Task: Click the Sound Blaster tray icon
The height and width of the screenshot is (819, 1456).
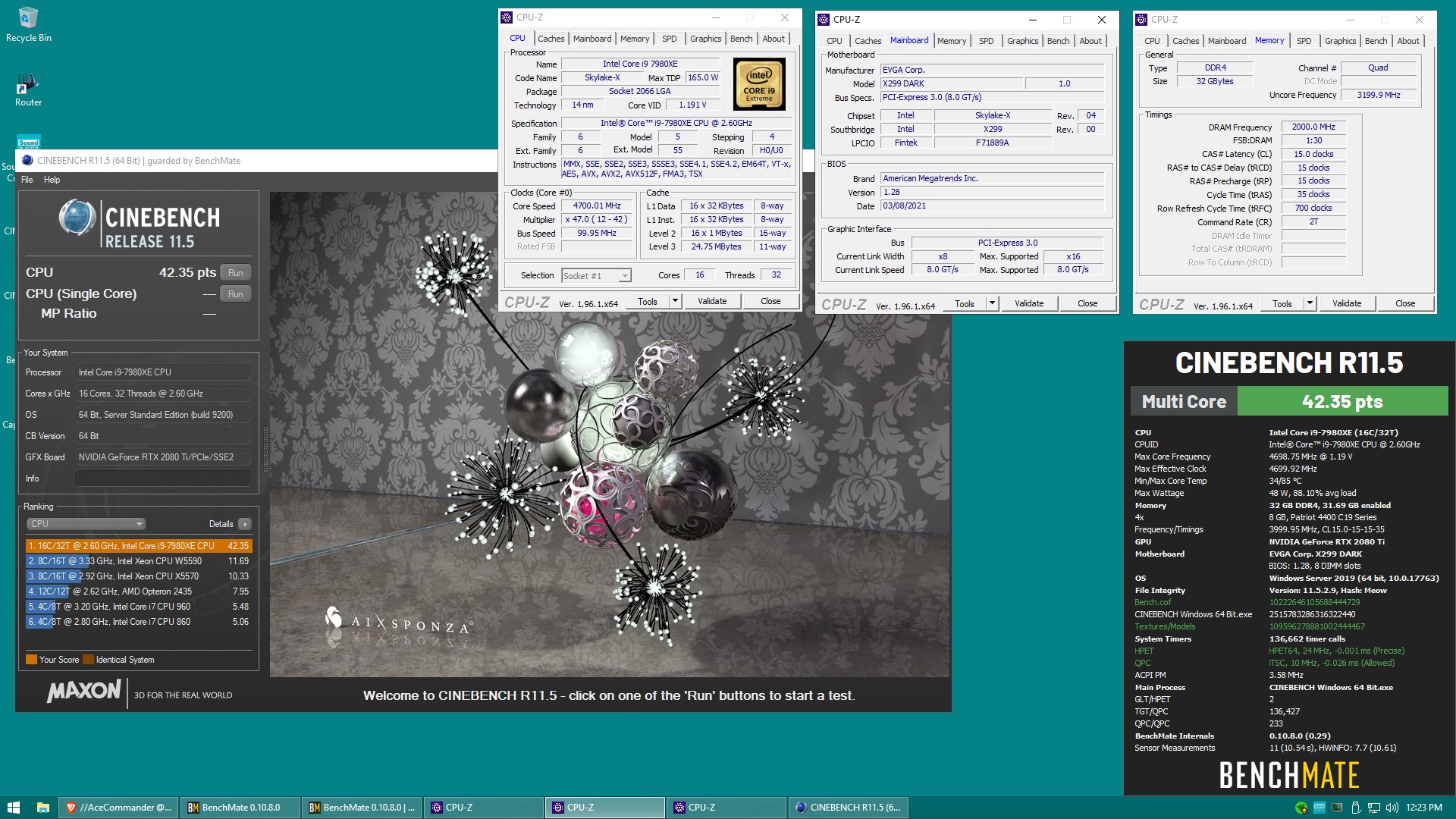Action: coord(1319,808)
